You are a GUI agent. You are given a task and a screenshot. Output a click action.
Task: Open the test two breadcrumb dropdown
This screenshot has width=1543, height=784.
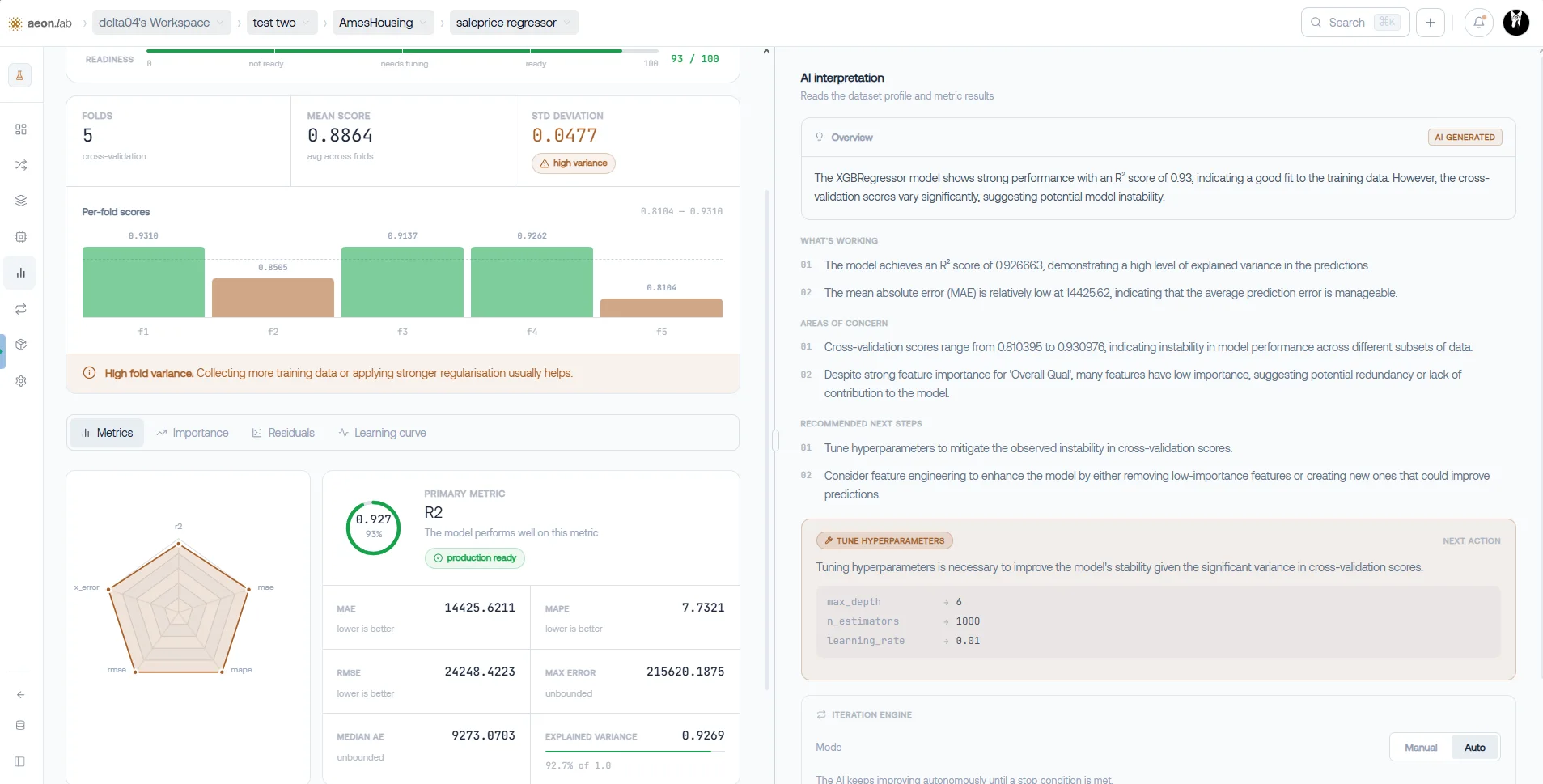[x=282, y=23]
